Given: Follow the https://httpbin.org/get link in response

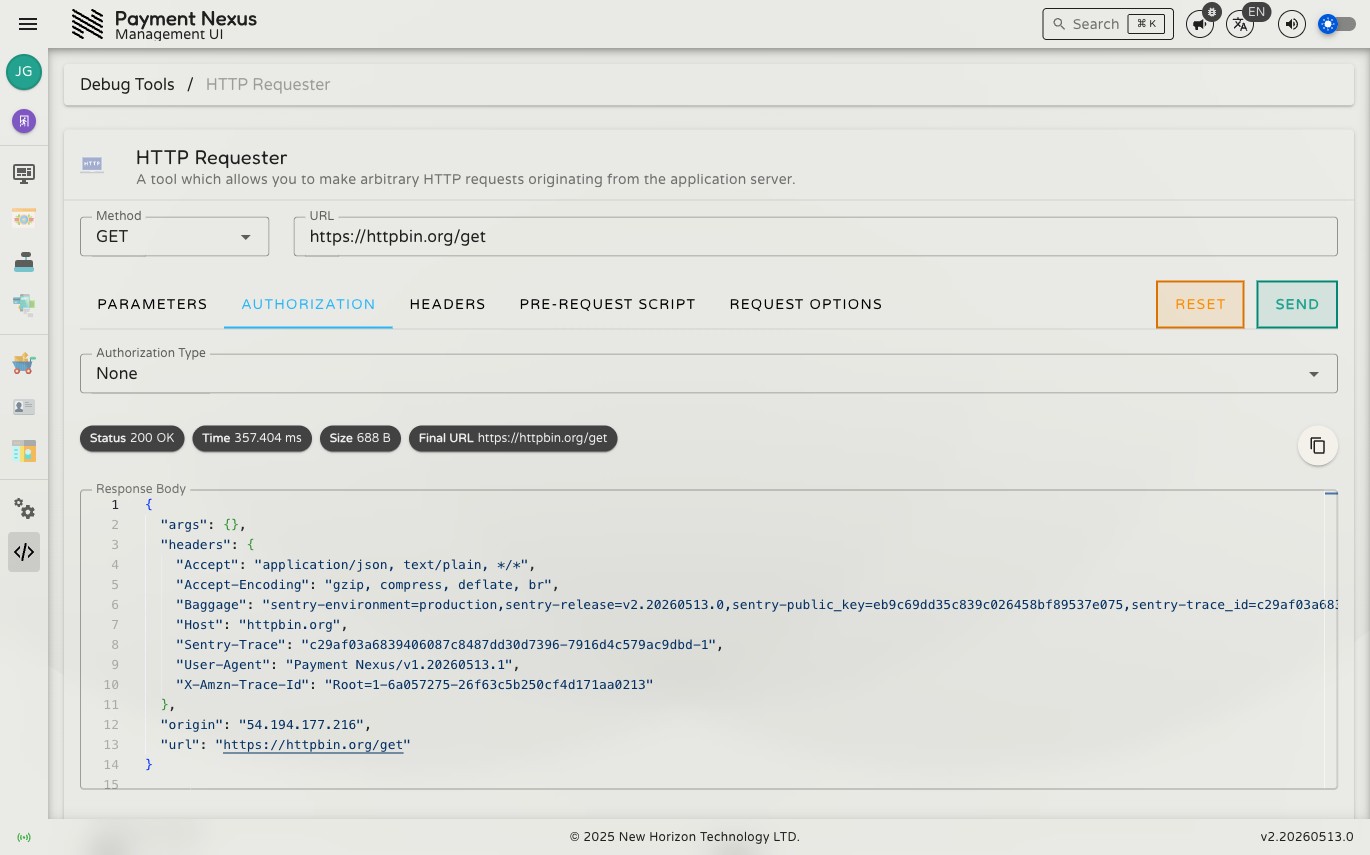Looking at the screenshot, I should coord(313,745).
